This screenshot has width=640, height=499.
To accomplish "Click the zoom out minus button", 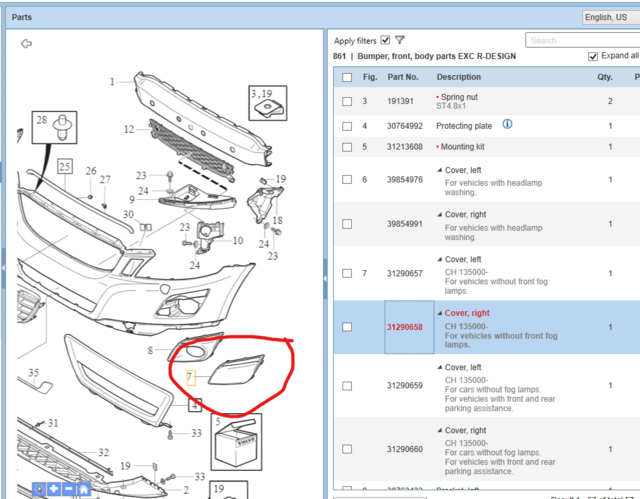I will tap(69, 489).
